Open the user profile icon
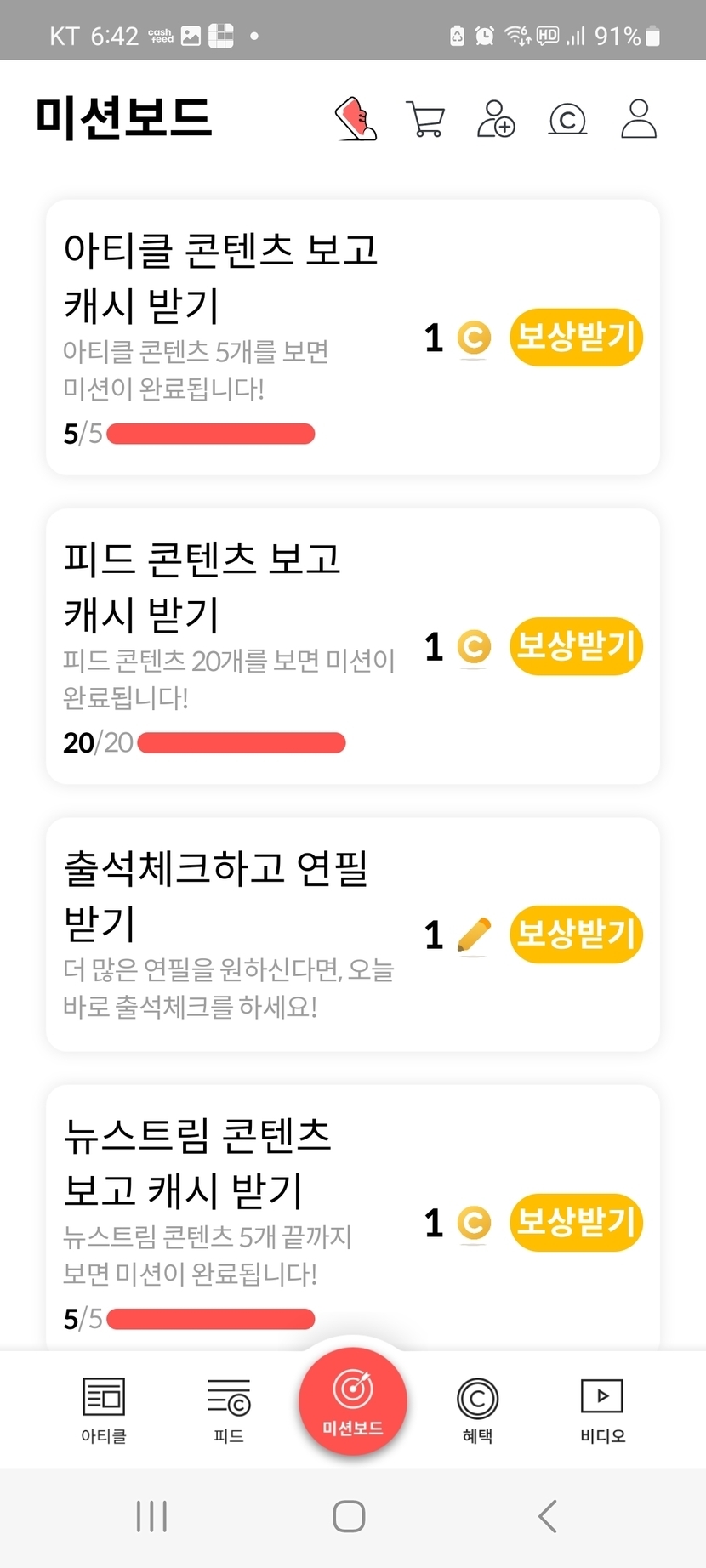 pyautogui.click(x=638, y=119)
